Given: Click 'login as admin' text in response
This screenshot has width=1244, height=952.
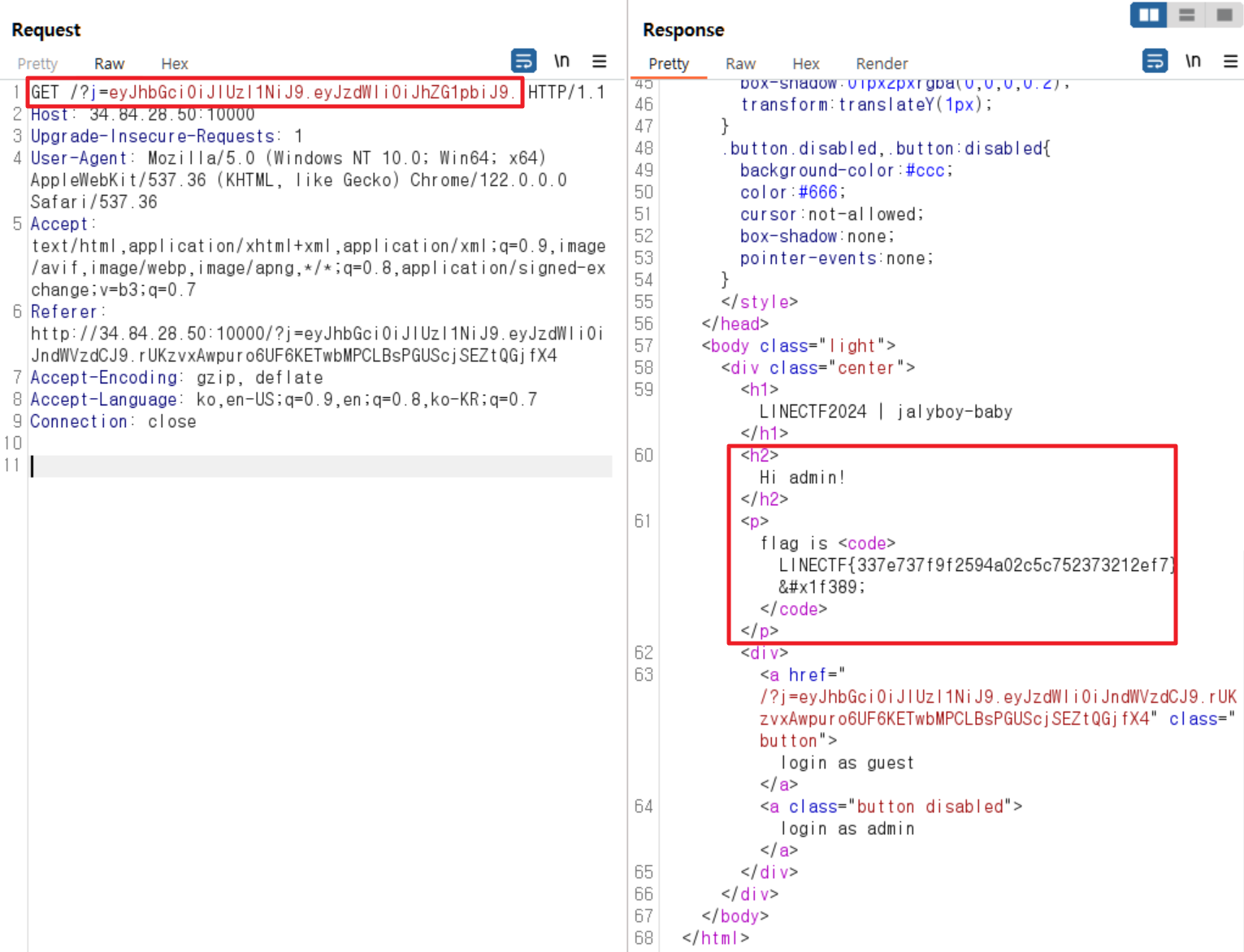Looking at the screenshot, I should [x=847, y=829].
